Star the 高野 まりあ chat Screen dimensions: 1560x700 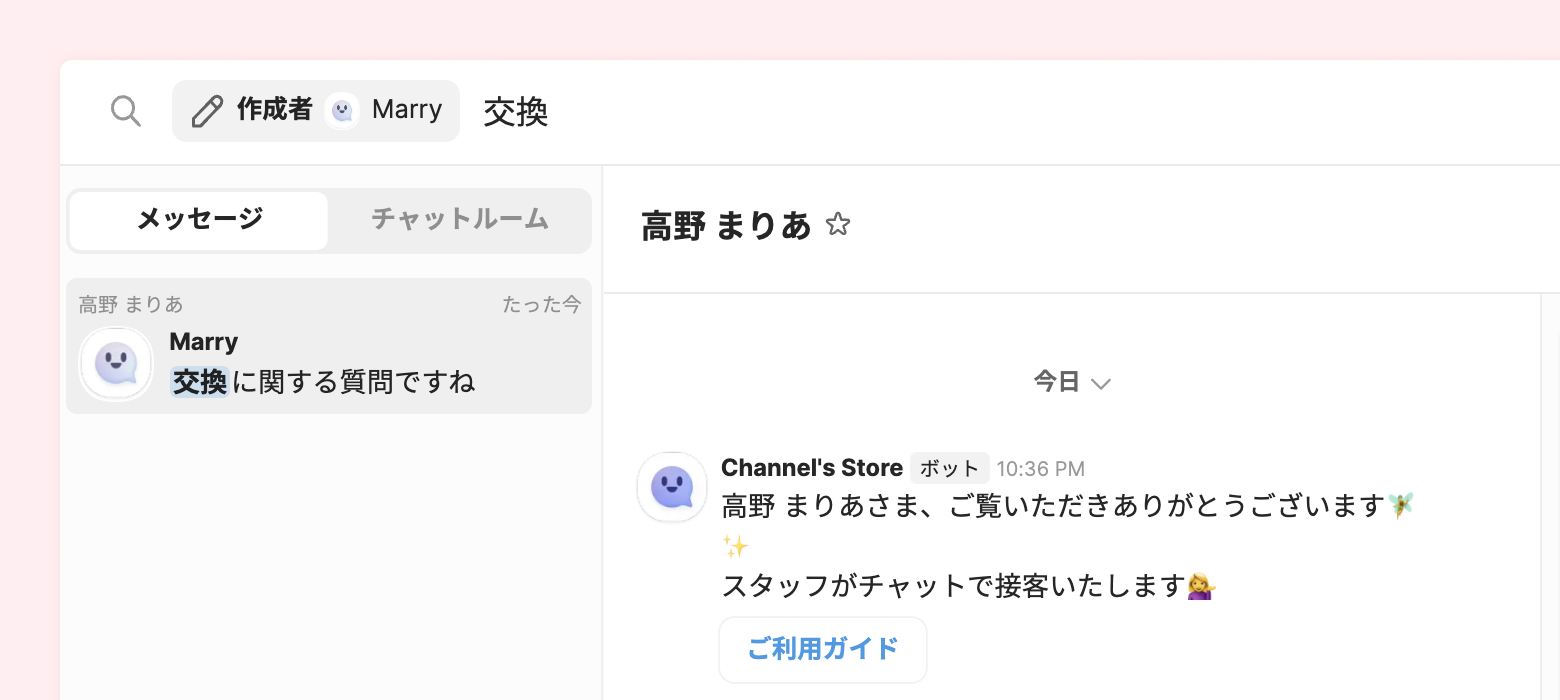coord(838,225)
